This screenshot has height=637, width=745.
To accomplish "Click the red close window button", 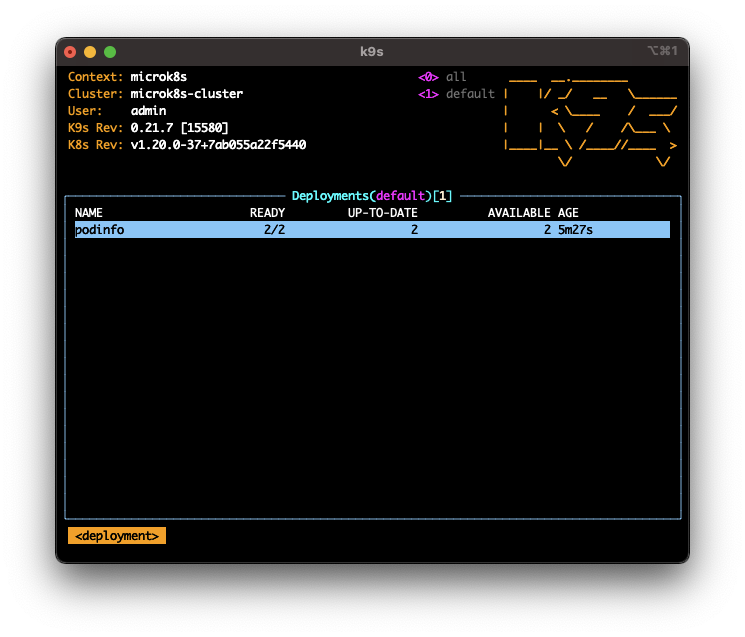I will [x=70, y=51].
